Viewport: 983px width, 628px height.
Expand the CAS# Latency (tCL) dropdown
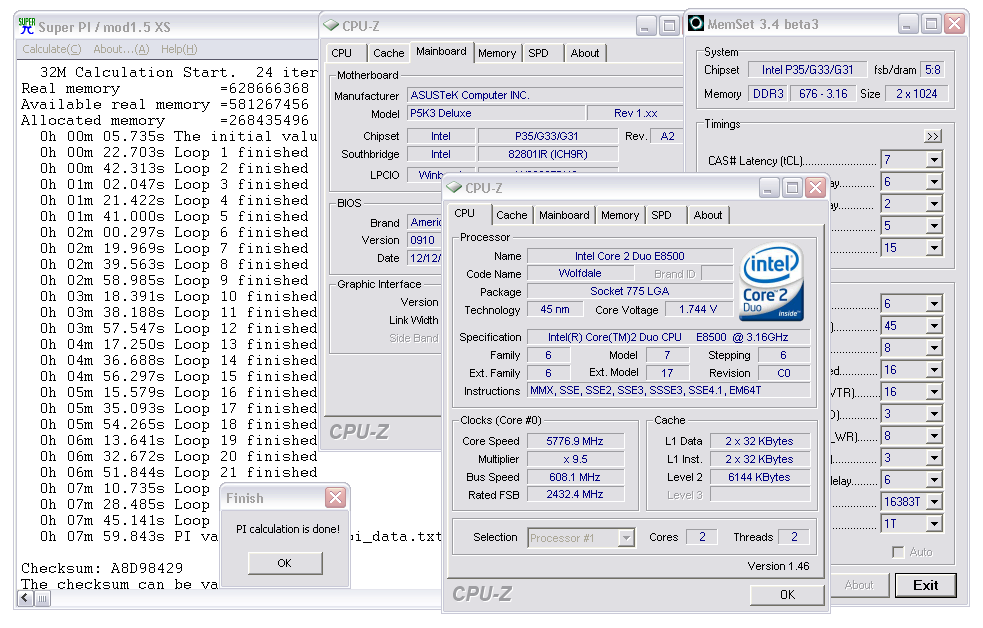(933, 160)
